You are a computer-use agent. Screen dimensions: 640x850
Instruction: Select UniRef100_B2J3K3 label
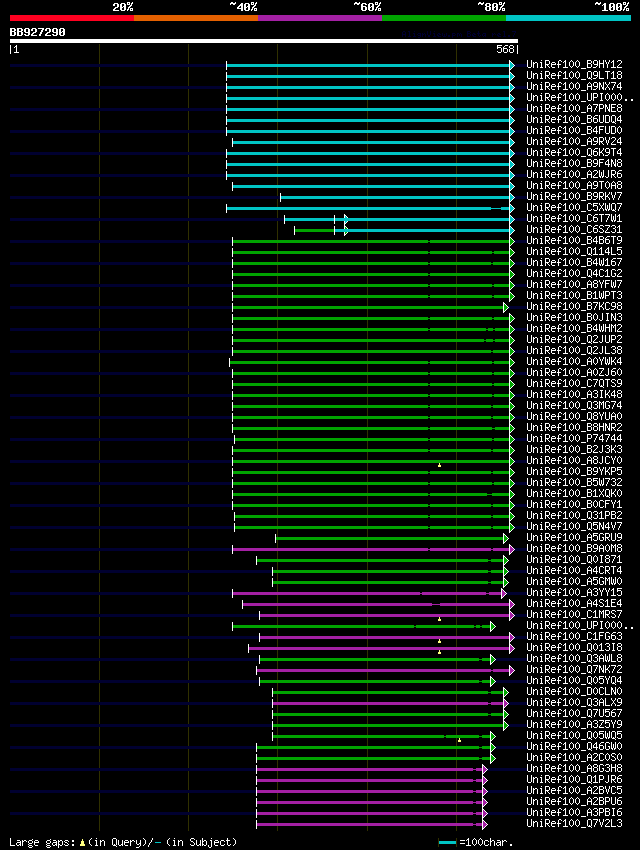pos(574,449)
